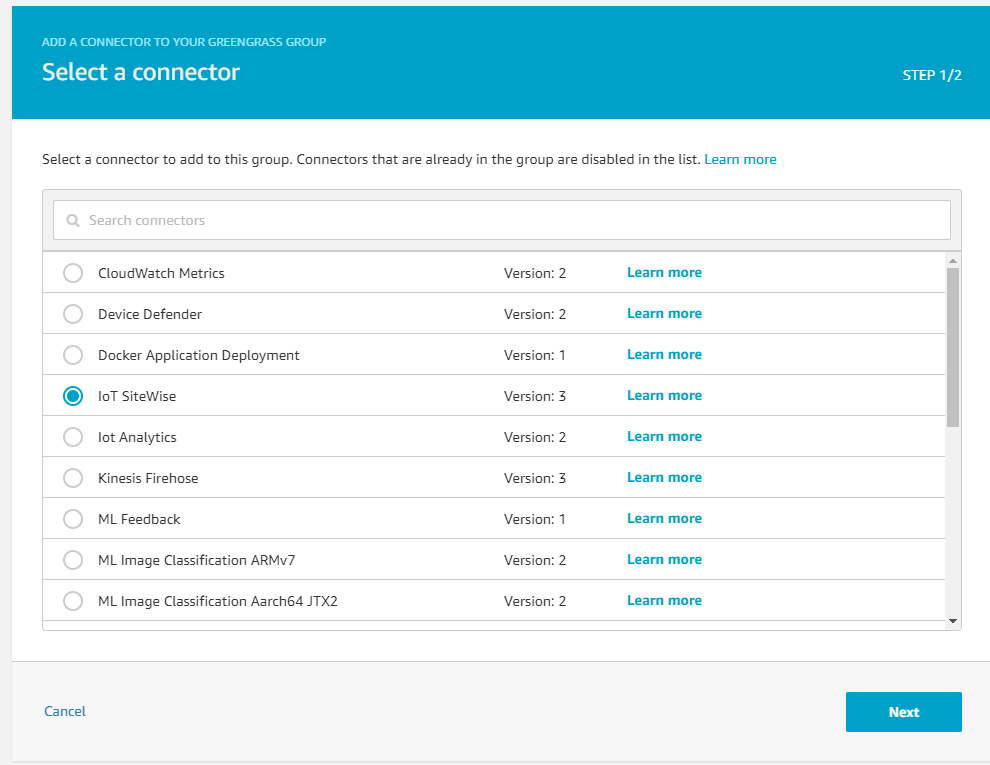Viewport: 990px width, 765px height.
Task: Click the search magnifier icon
Action: [72, 221]
